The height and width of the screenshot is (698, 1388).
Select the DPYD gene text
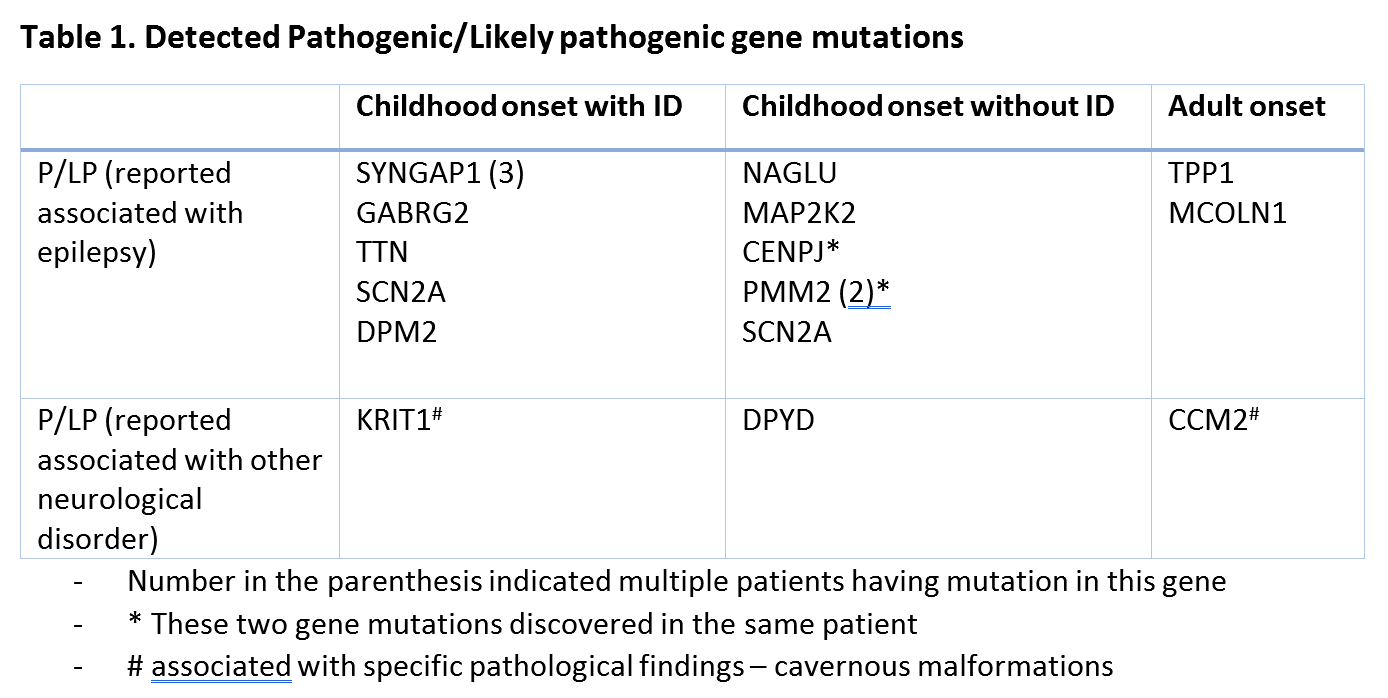778,420
